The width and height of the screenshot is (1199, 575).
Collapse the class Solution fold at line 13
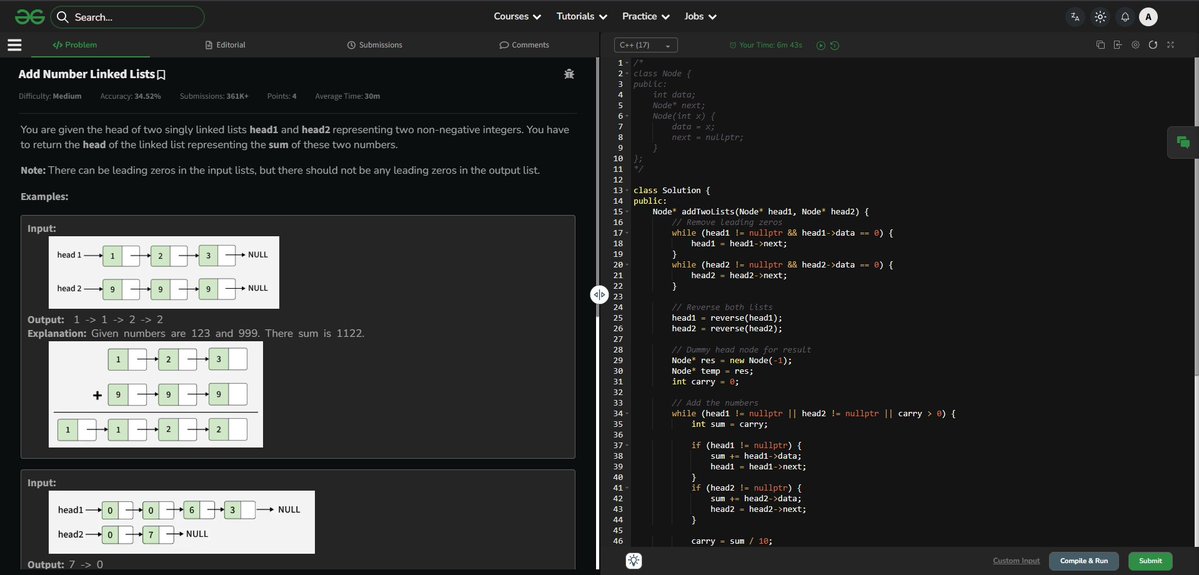point(628,190)
